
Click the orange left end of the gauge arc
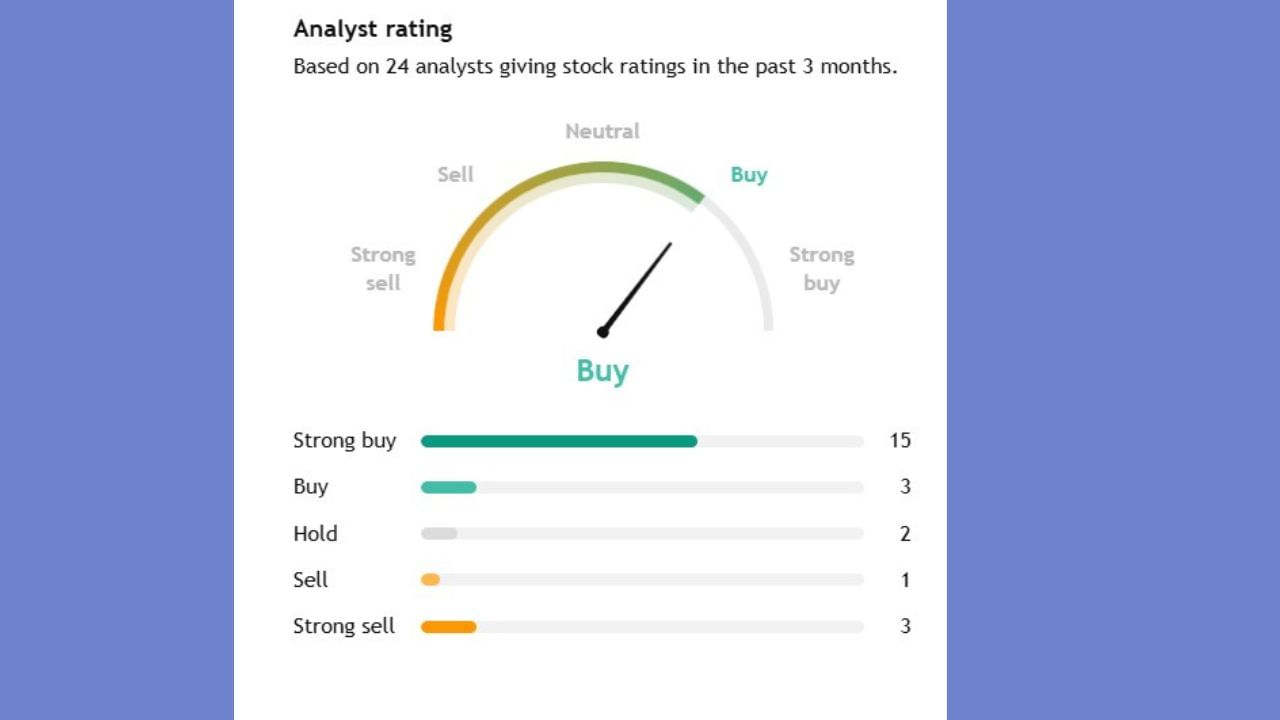coord(439,315)
